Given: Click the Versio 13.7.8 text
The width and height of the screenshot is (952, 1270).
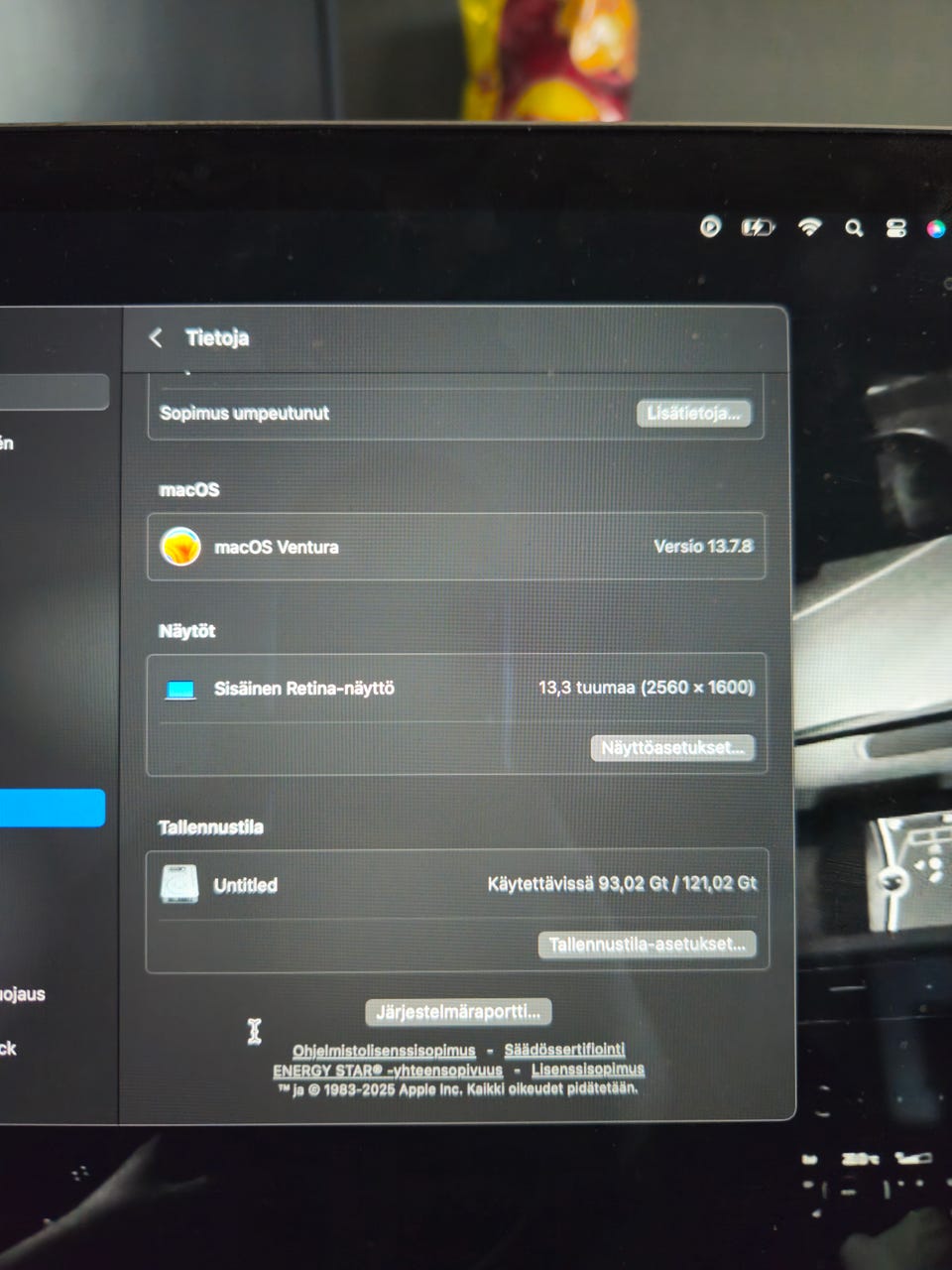Looking at the screenshot, I should (x=703, y=546).
